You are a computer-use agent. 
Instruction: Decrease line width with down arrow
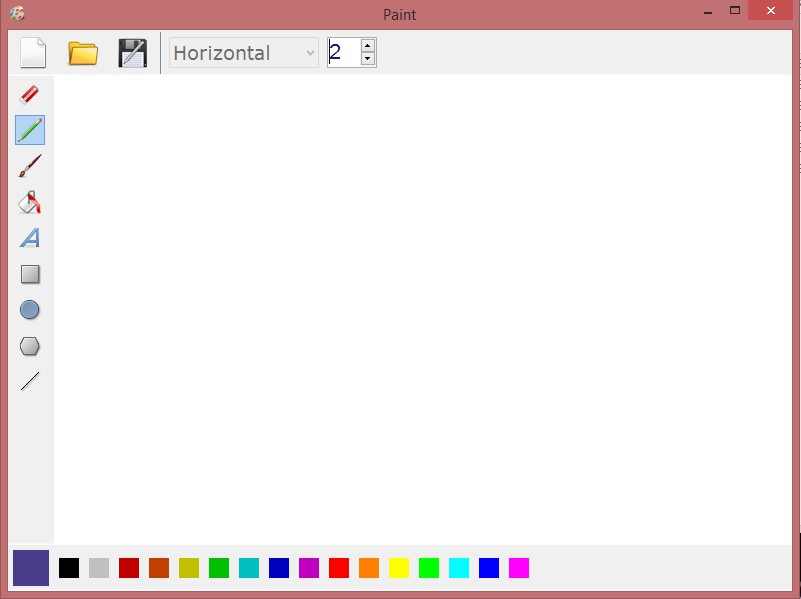pyautogui.click(x=367, y=59)
